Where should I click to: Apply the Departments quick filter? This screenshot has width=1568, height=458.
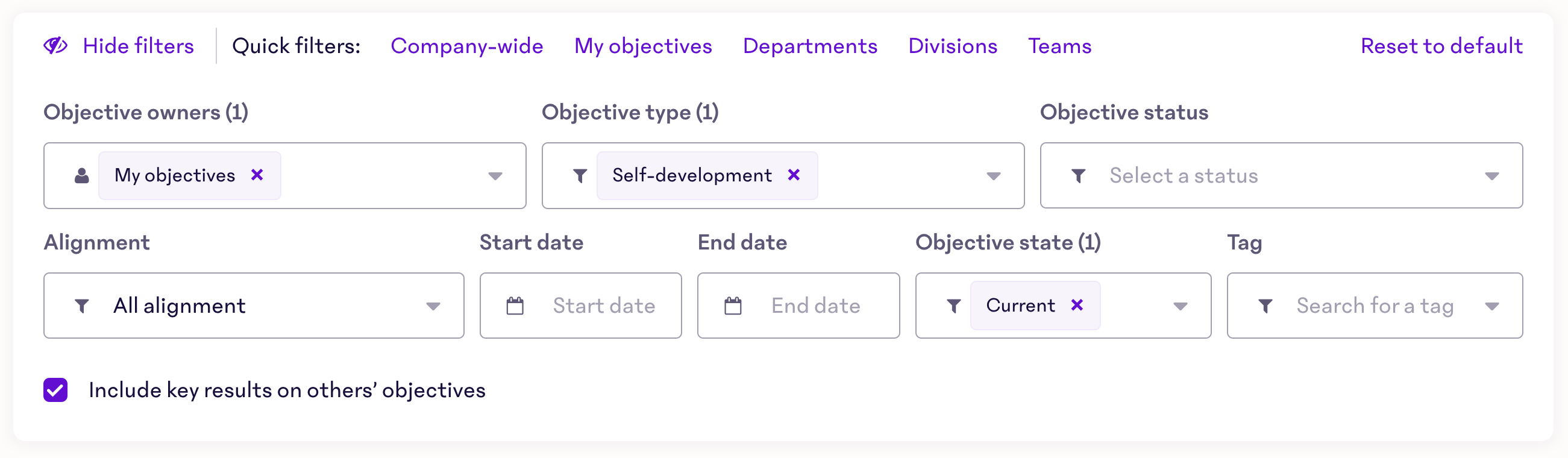click(810, 46)
